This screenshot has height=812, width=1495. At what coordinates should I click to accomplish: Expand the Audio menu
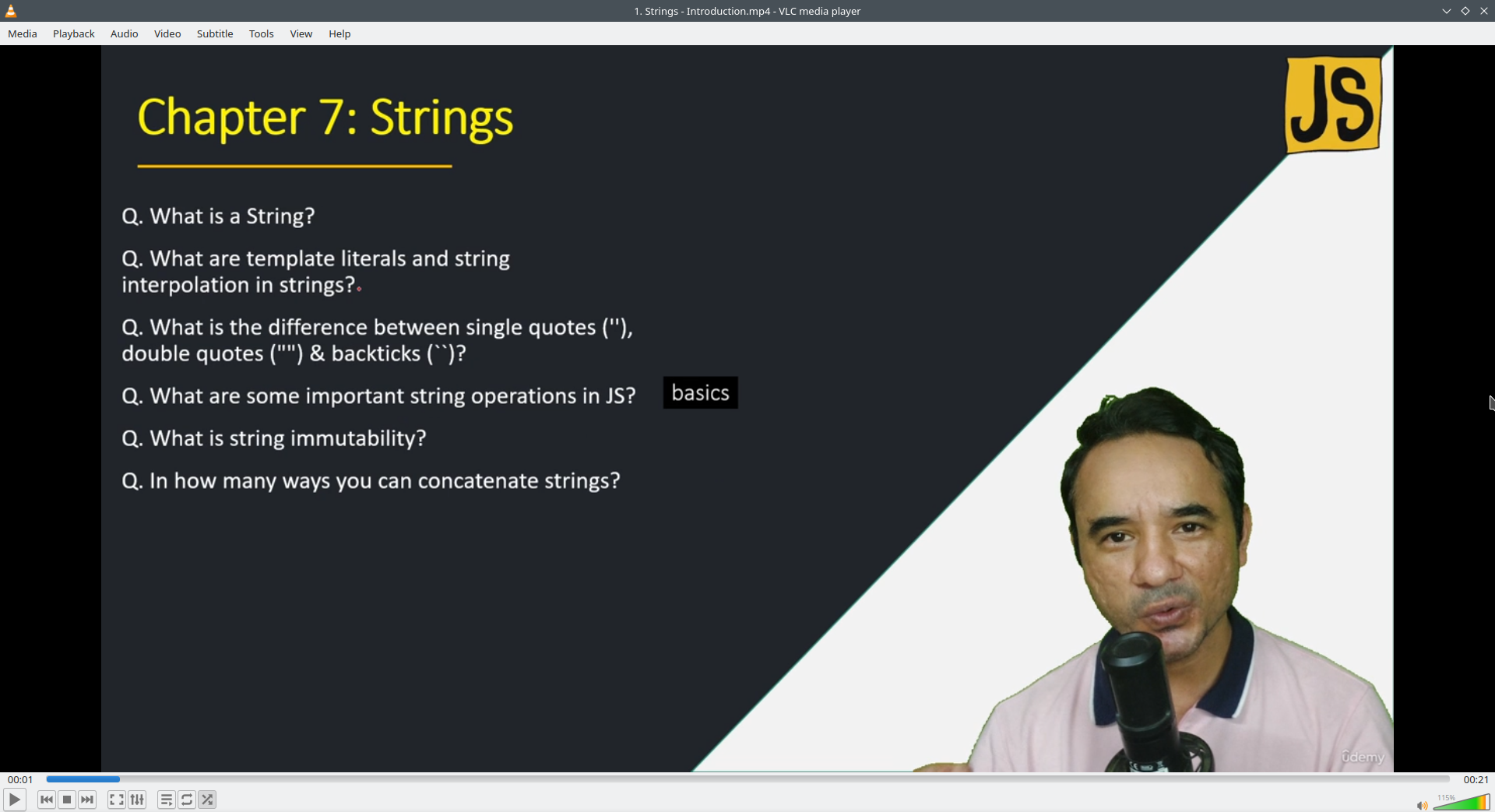[125, 33]
